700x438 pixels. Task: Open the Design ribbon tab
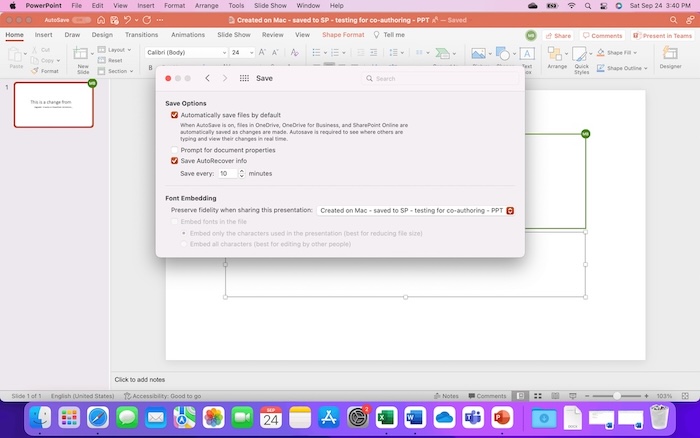pyautogui.click(x=102, y=35)
